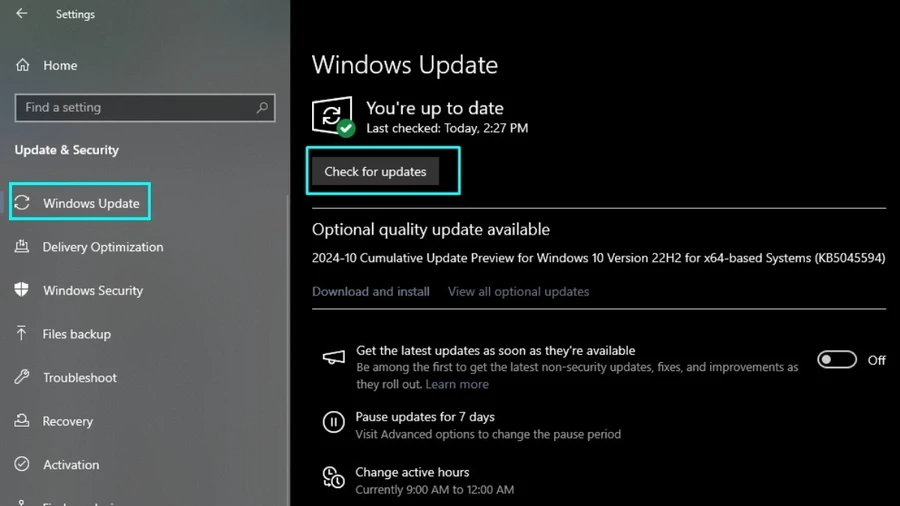Image resolution: width=900 pixels, height=506 pixels.
Task: Open Recovery options
Action: 68,421
